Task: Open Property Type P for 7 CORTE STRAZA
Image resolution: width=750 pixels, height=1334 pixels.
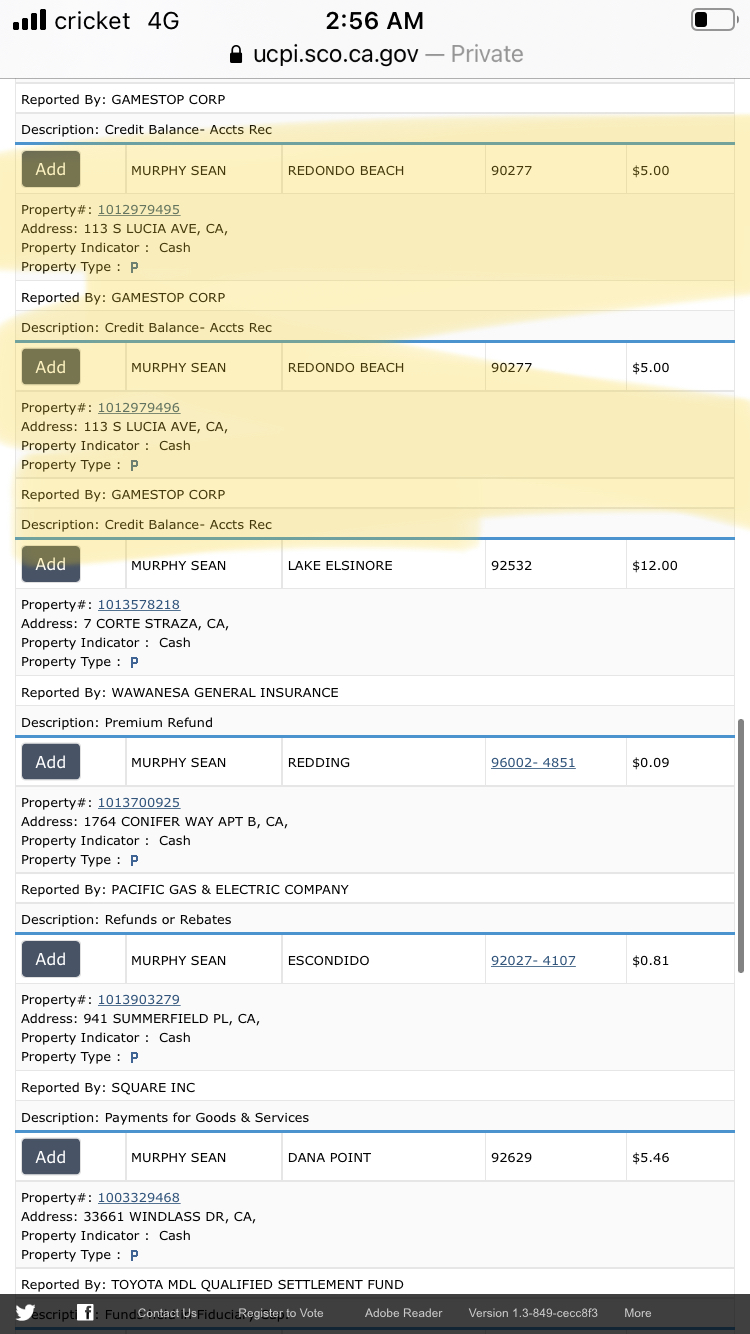Action: pyautogui.click(x=134, y=662)
